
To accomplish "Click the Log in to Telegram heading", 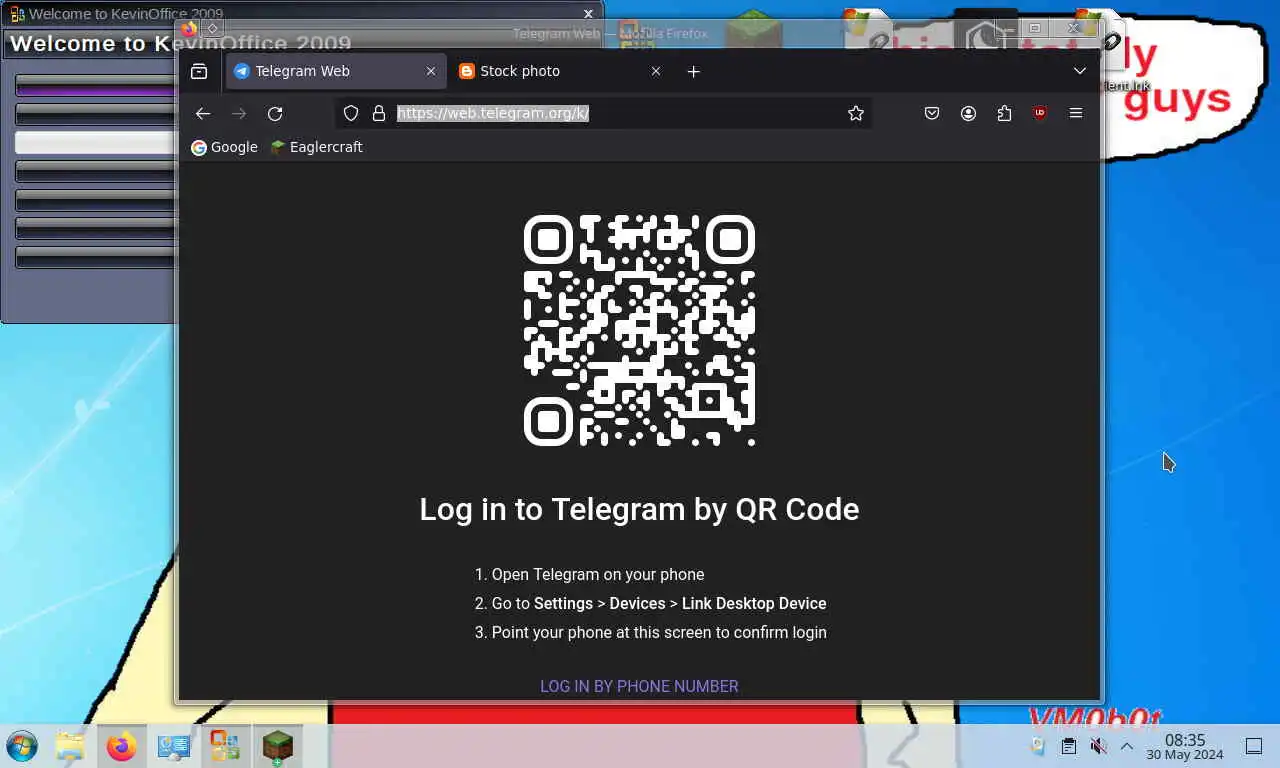I will (x=639, y=509).
